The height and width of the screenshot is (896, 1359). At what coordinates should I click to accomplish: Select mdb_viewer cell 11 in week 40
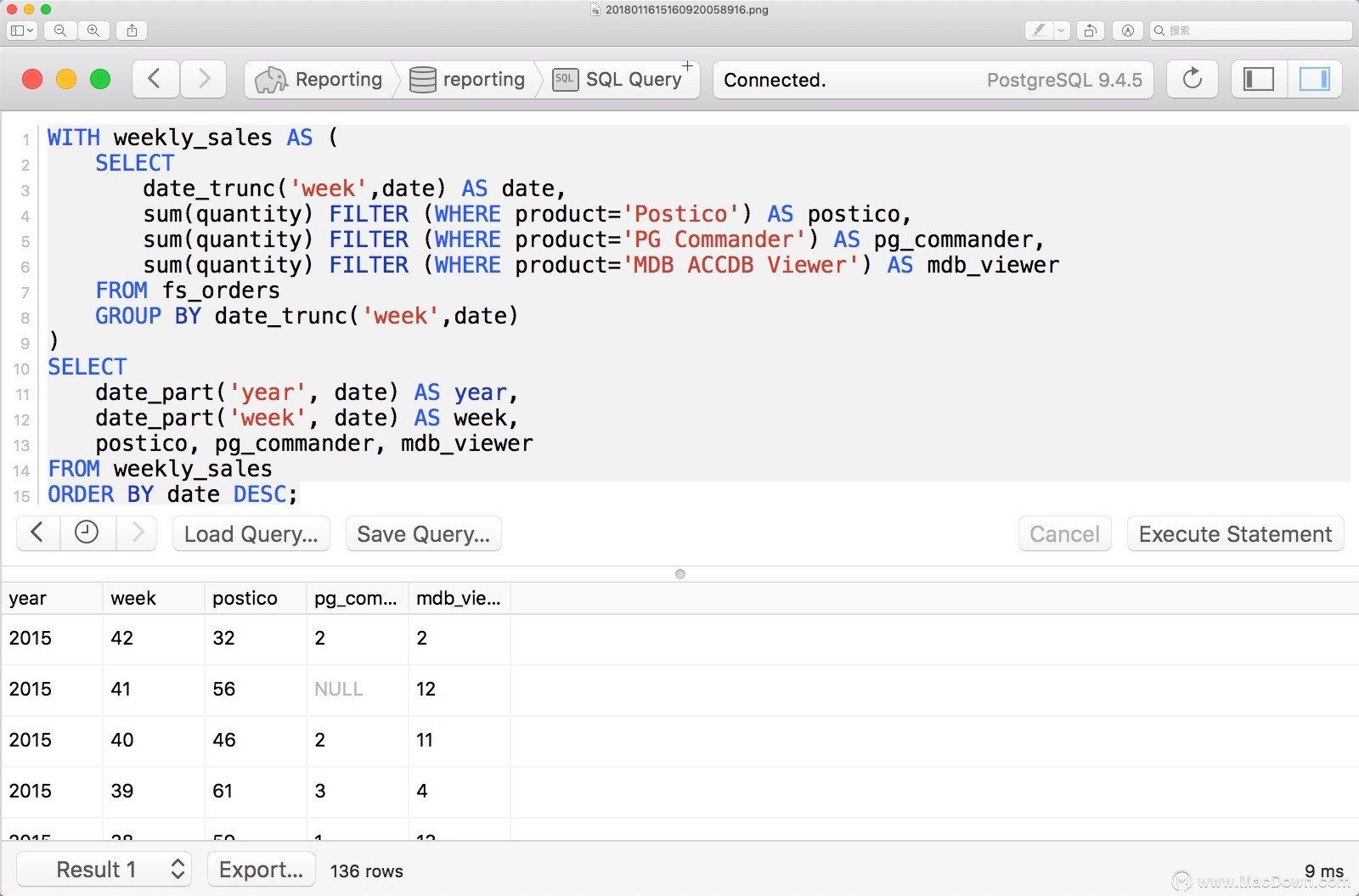point(460,740)
